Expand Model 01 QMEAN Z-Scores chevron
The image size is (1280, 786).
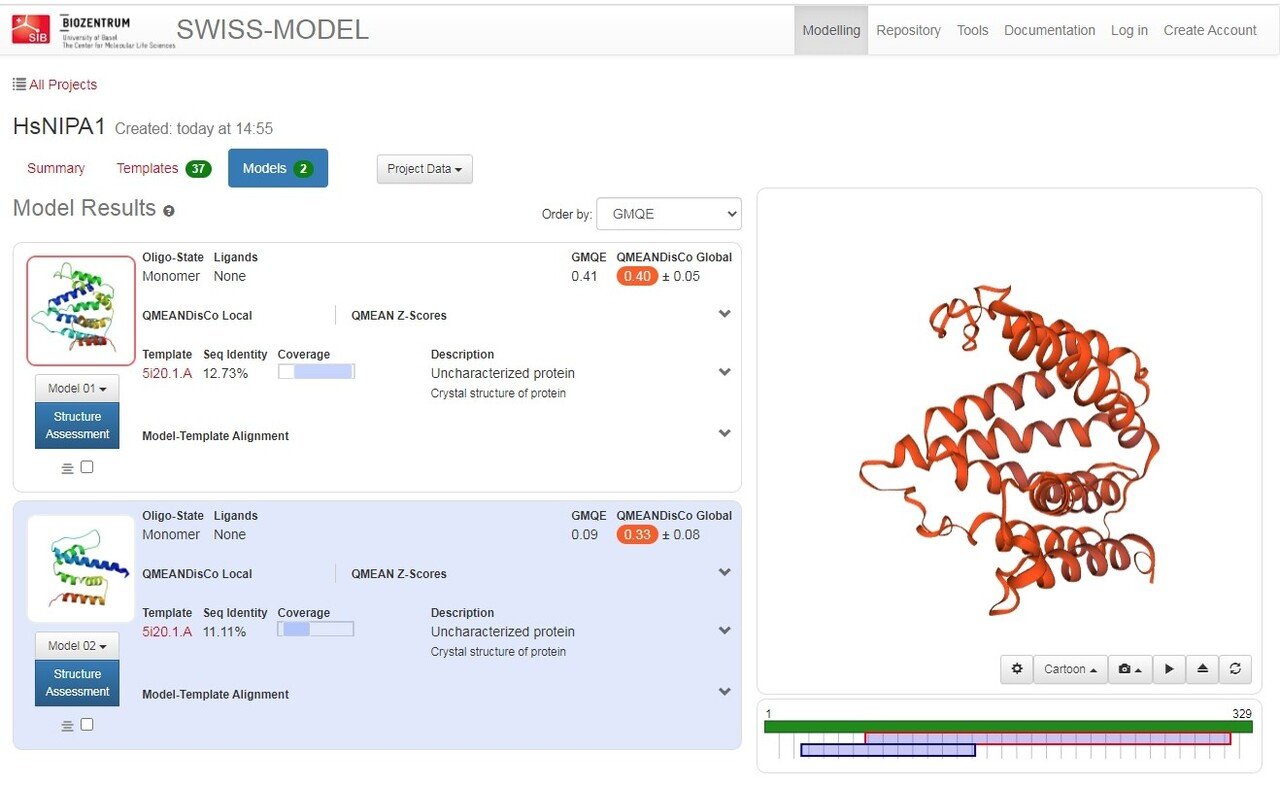click(724, 314)
